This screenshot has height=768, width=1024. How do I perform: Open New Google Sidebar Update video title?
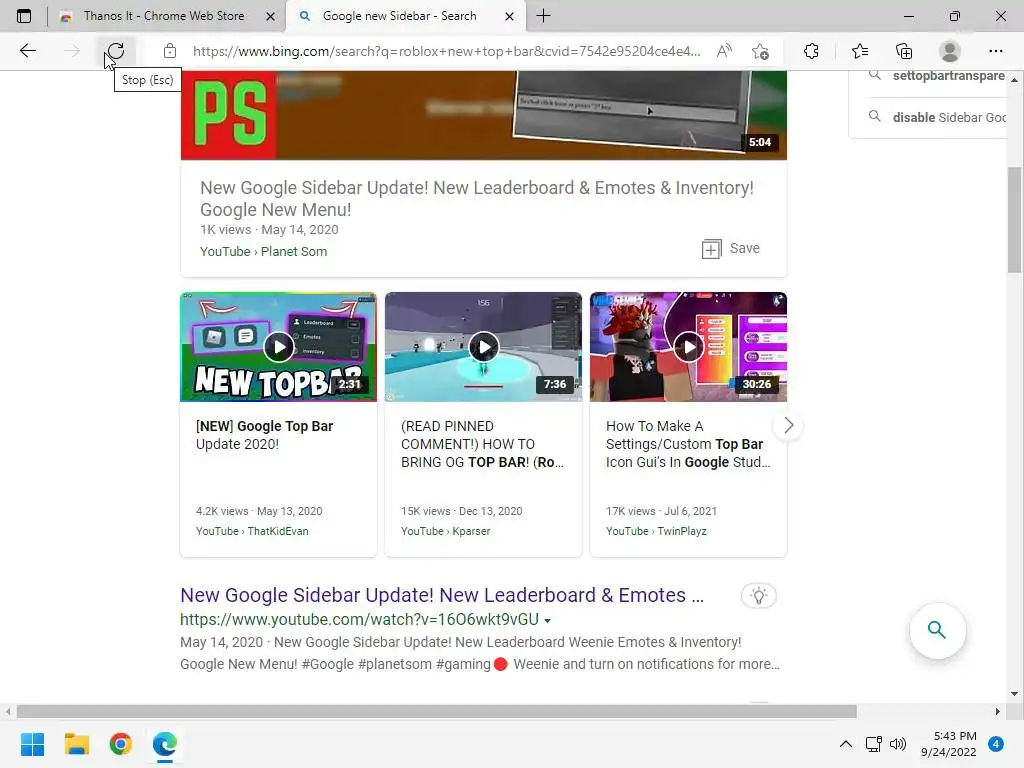(x=477, y=199)
